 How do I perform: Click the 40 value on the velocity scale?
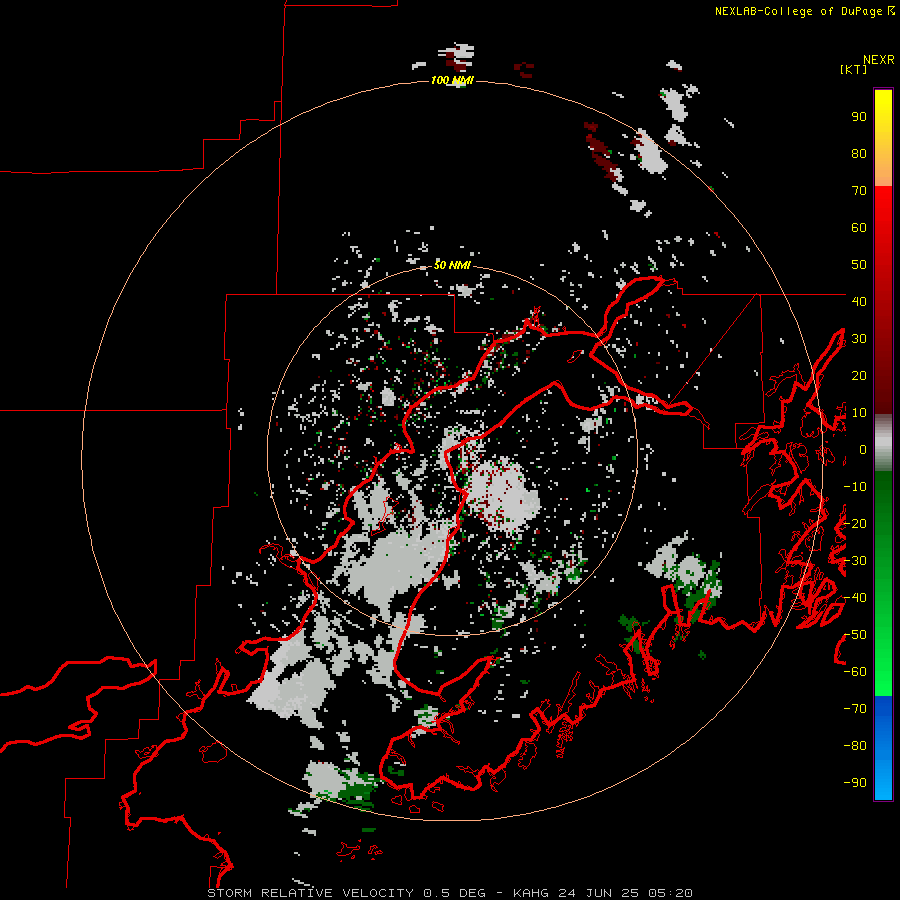tap(859, 302)
